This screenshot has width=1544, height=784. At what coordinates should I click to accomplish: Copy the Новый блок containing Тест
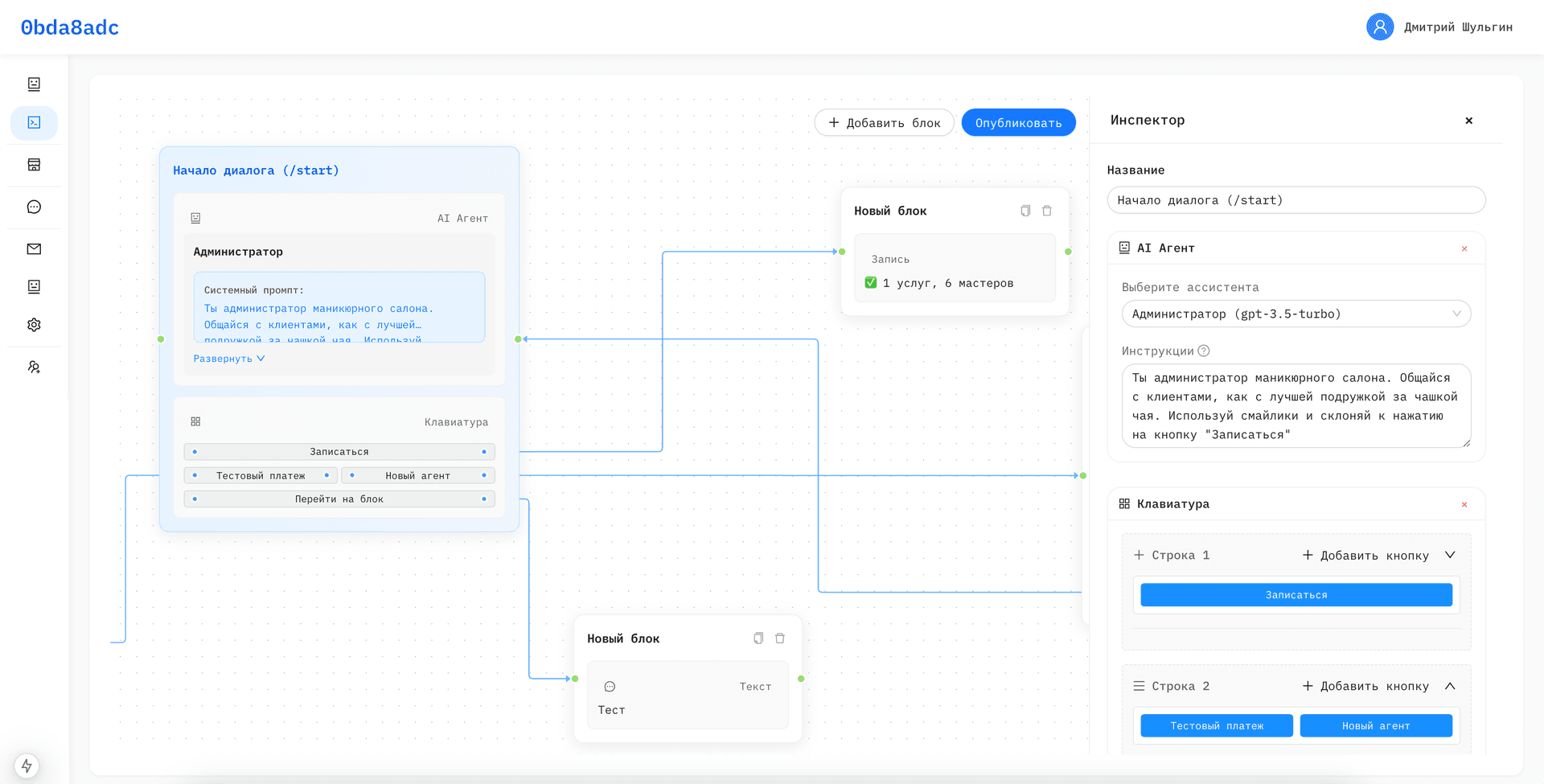758,638
